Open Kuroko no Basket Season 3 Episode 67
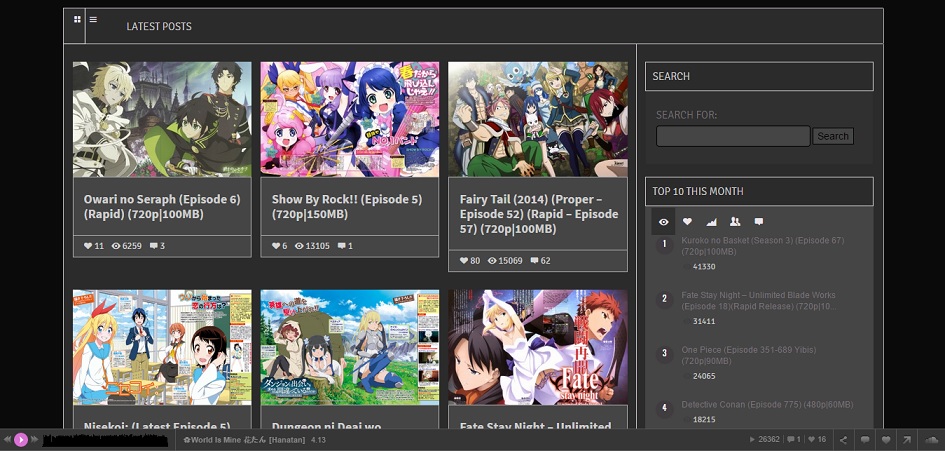The width and height of the screenshot is (945, 451). (x=762, y=246)
